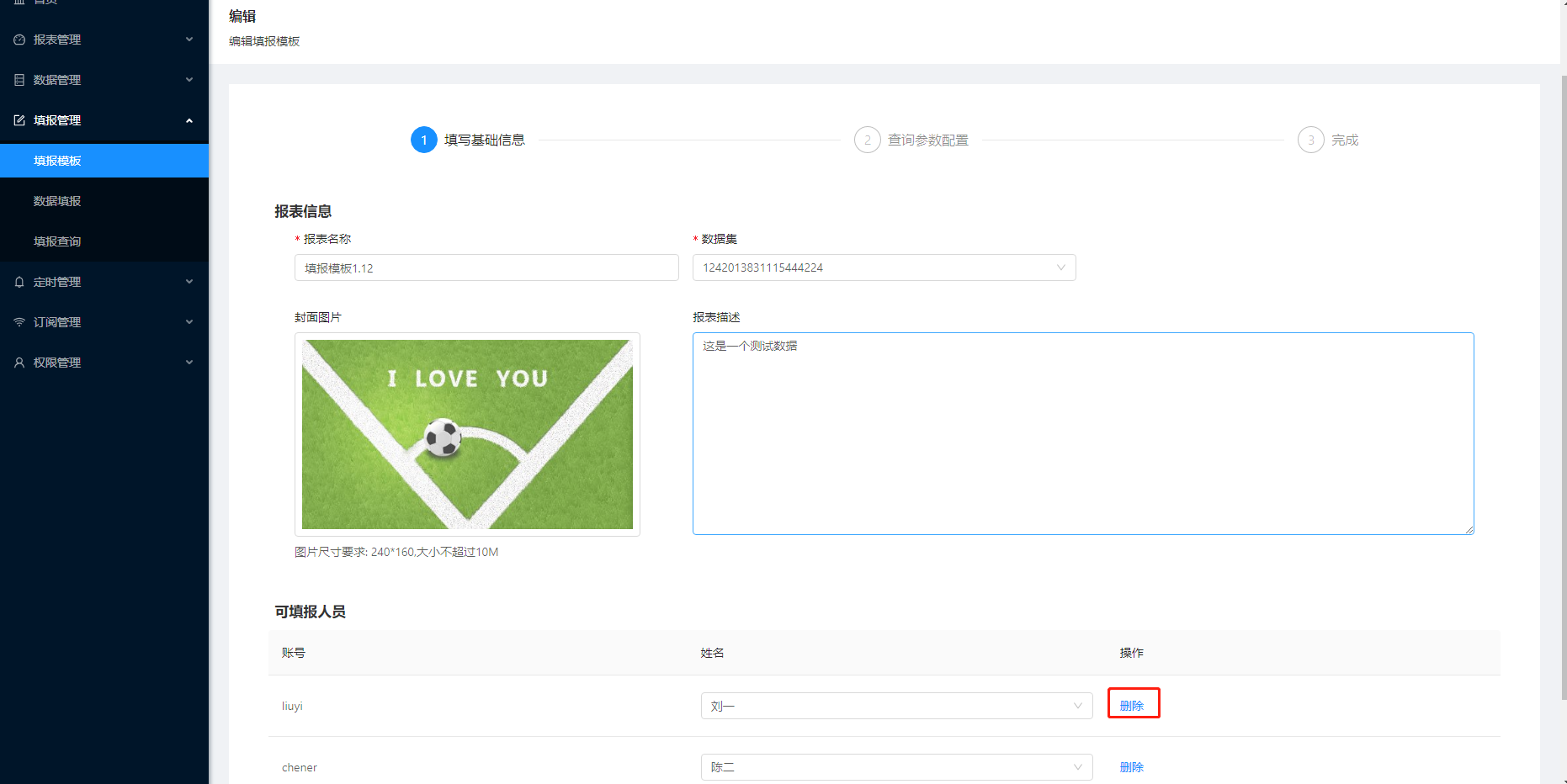Expand the 权限管理 menu chevron
This screenshot has width=1567, height=784.
[189, 363]
